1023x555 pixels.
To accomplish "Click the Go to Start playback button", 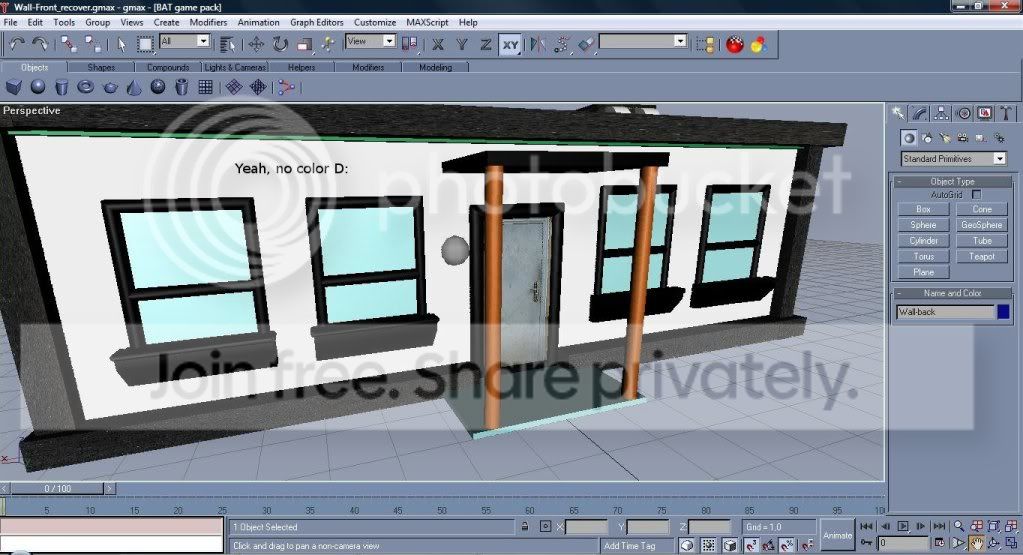I will (866, 526).
